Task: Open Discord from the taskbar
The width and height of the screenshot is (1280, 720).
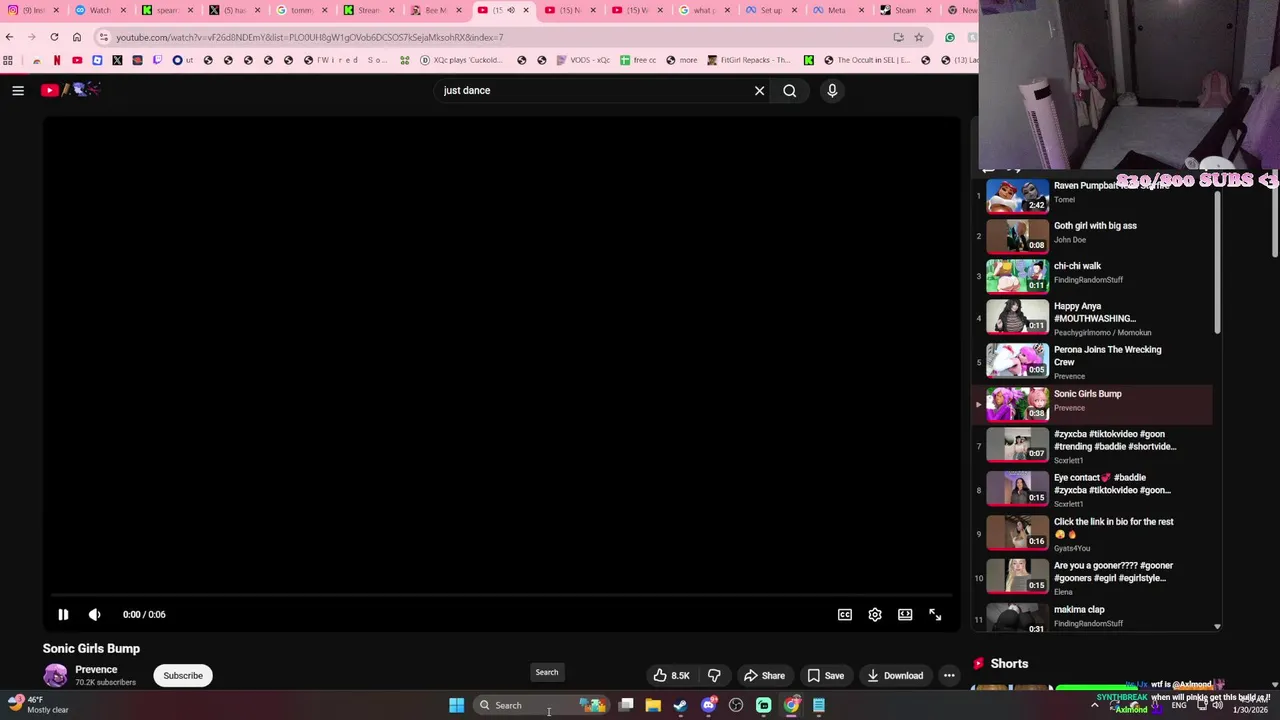Action: pyautogui.click(x=709, y=705)
